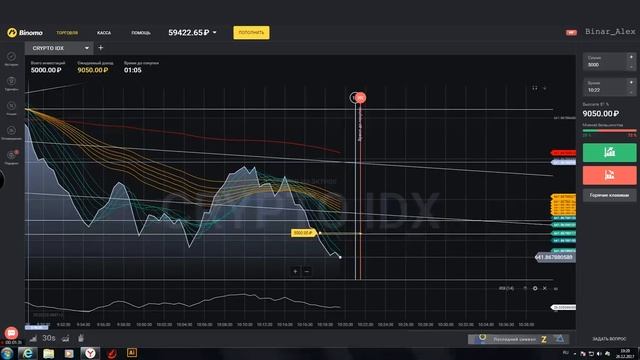The image size is (640, 360).
Task: Open Yandex browser from the taskbar
Action: coord(90,353)
